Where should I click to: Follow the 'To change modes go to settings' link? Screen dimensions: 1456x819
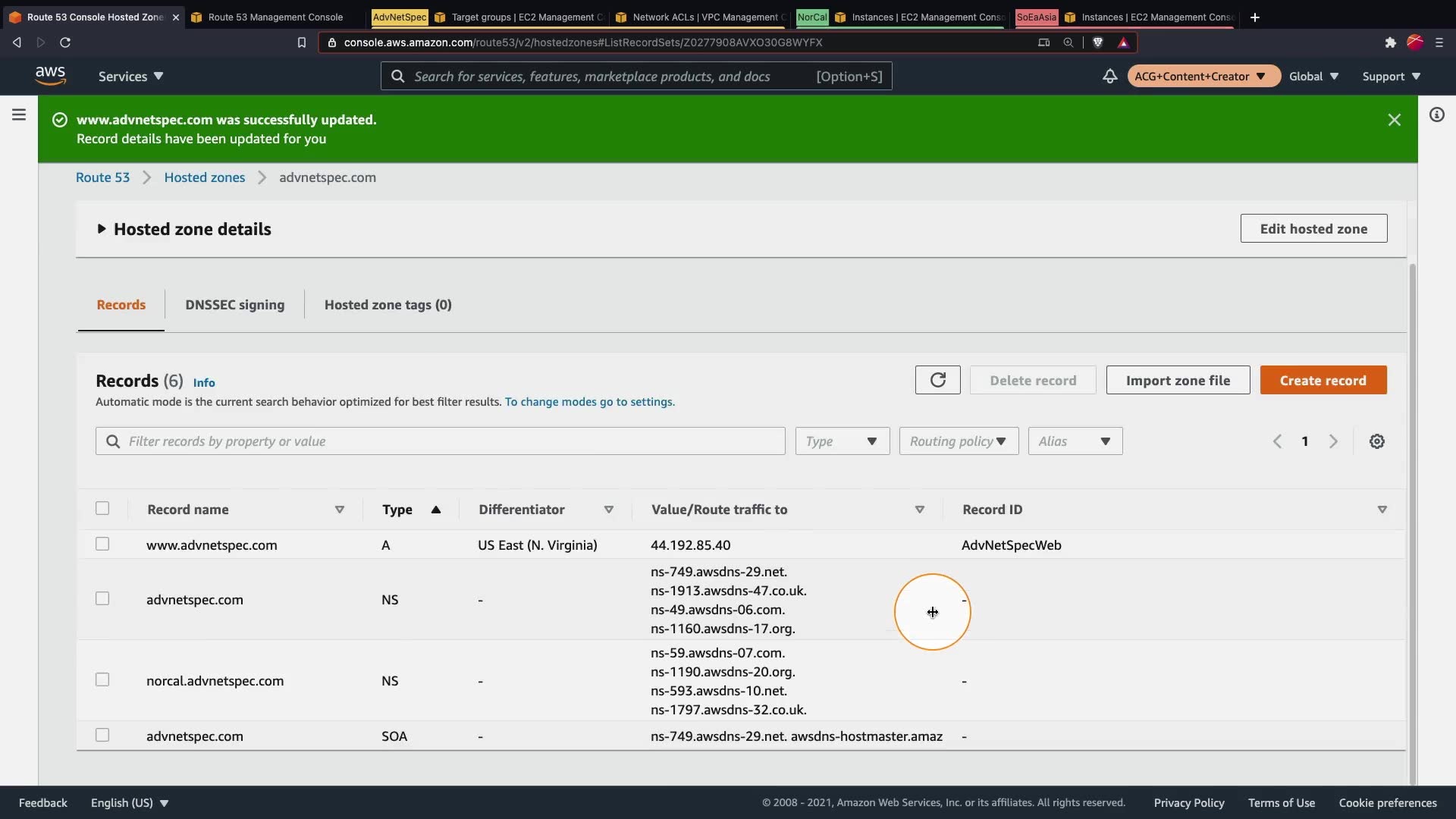point(589,402)
